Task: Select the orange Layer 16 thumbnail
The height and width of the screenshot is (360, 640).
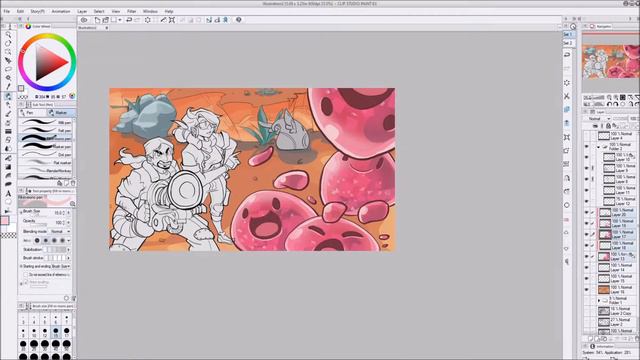Action: (604, 290)
